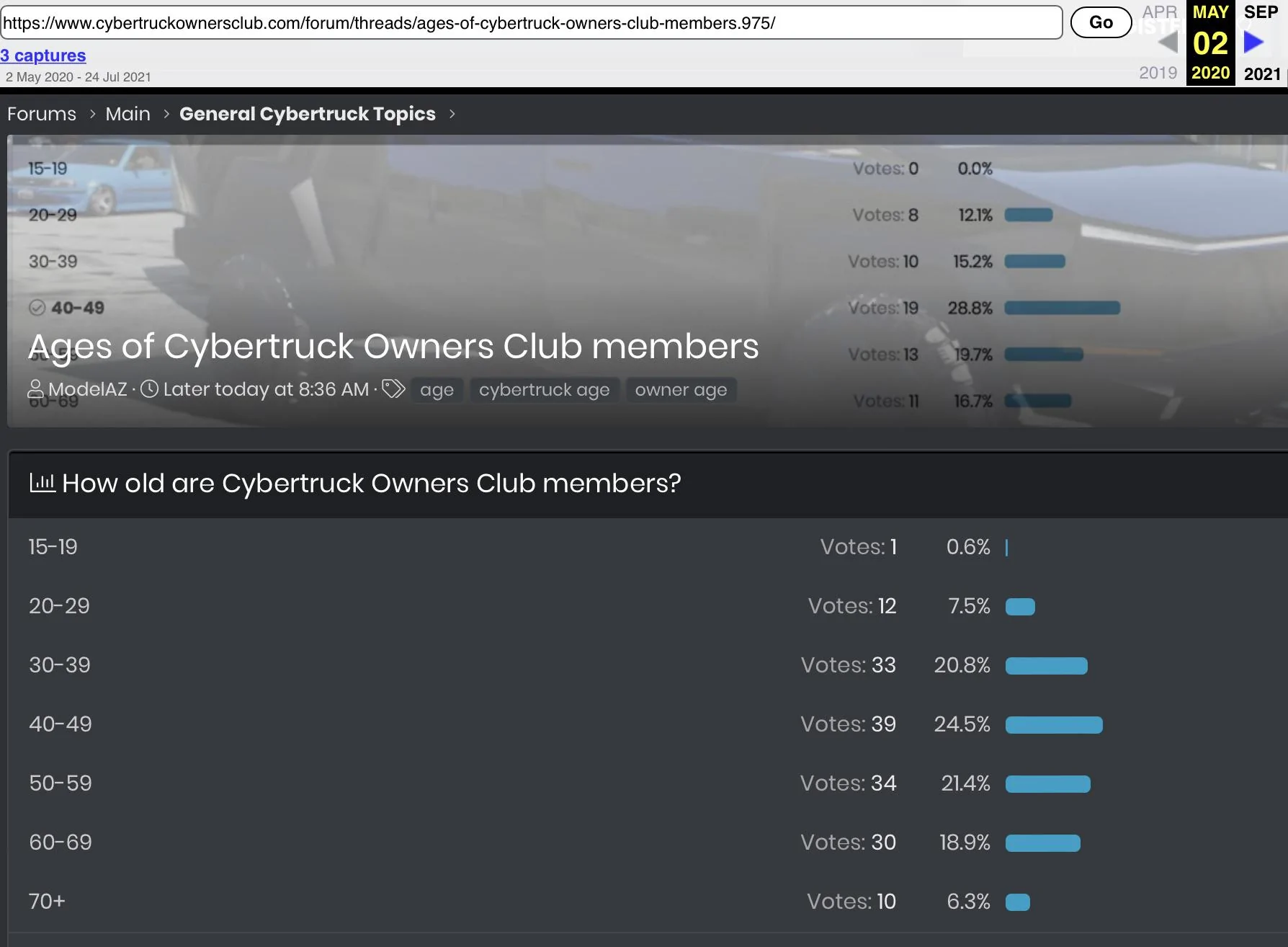Click the 20.8% progress bar
This screenshot has width=1288, height=947.
pos(1047,666)
